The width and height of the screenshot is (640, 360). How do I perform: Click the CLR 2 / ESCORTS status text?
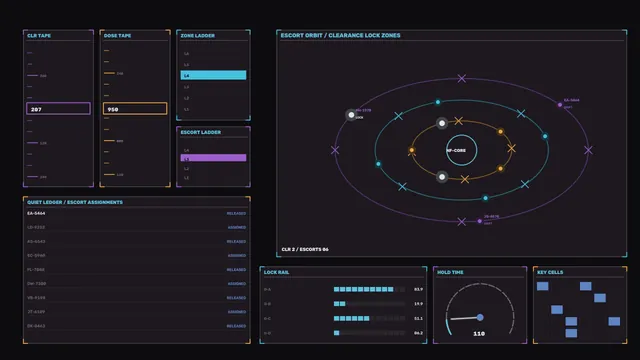point(305,249)
